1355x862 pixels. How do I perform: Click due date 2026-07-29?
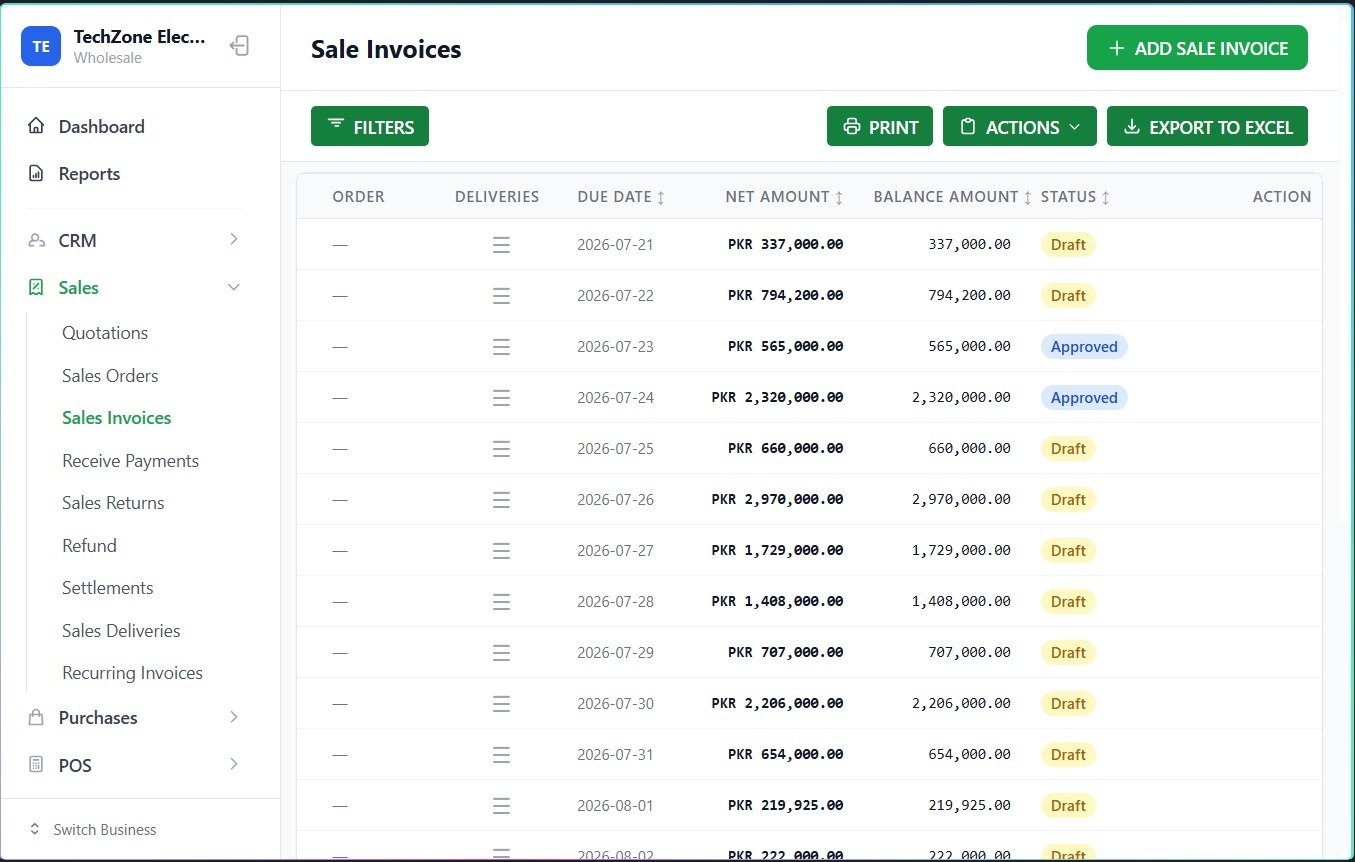point(615,653)
